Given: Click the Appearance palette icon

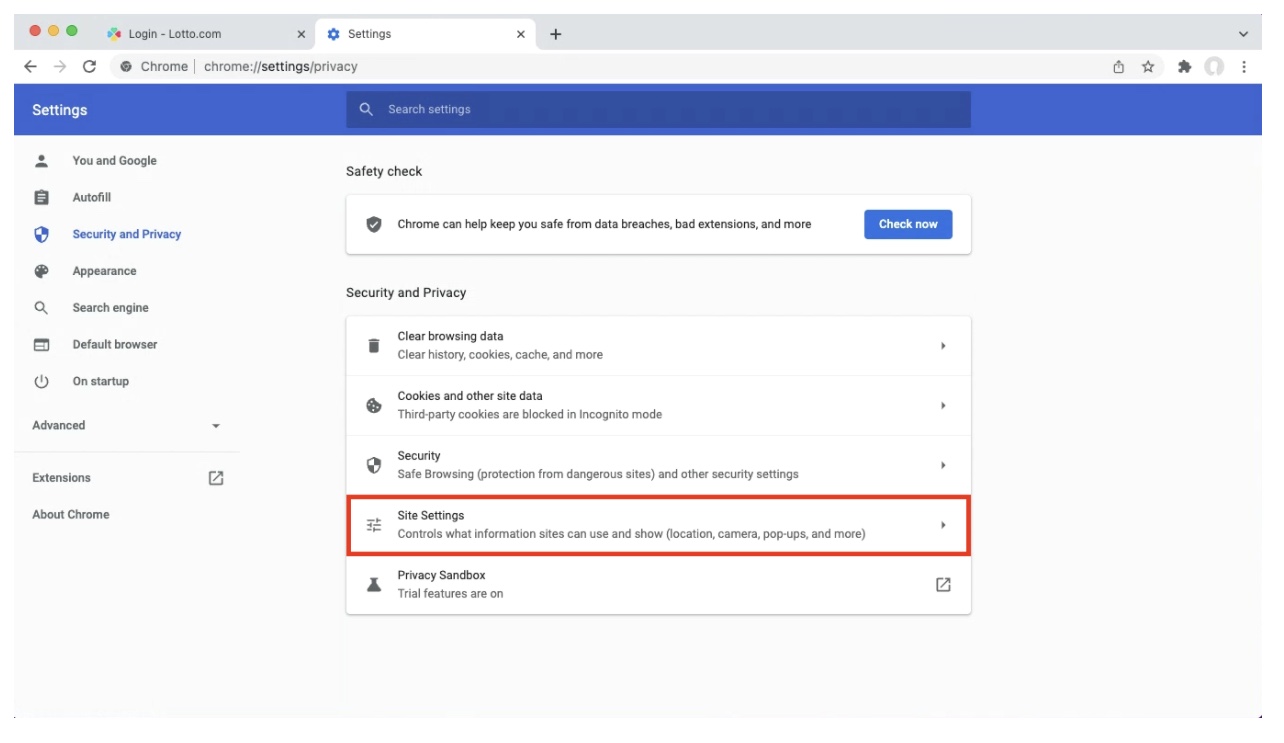Looking at the screenshot, I should tap(41, 271).
